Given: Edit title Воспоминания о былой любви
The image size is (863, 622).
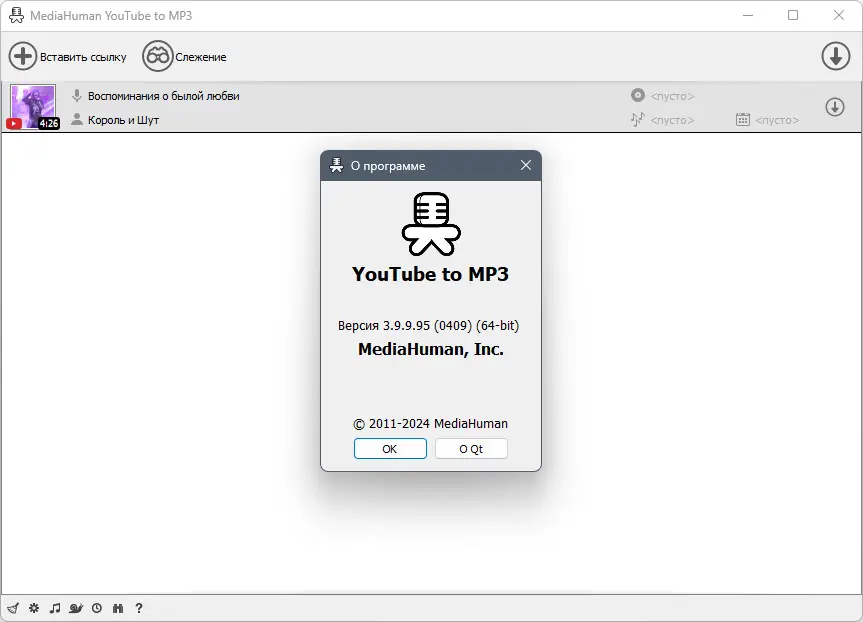Looking at the screenshot, I should [163, 96].
